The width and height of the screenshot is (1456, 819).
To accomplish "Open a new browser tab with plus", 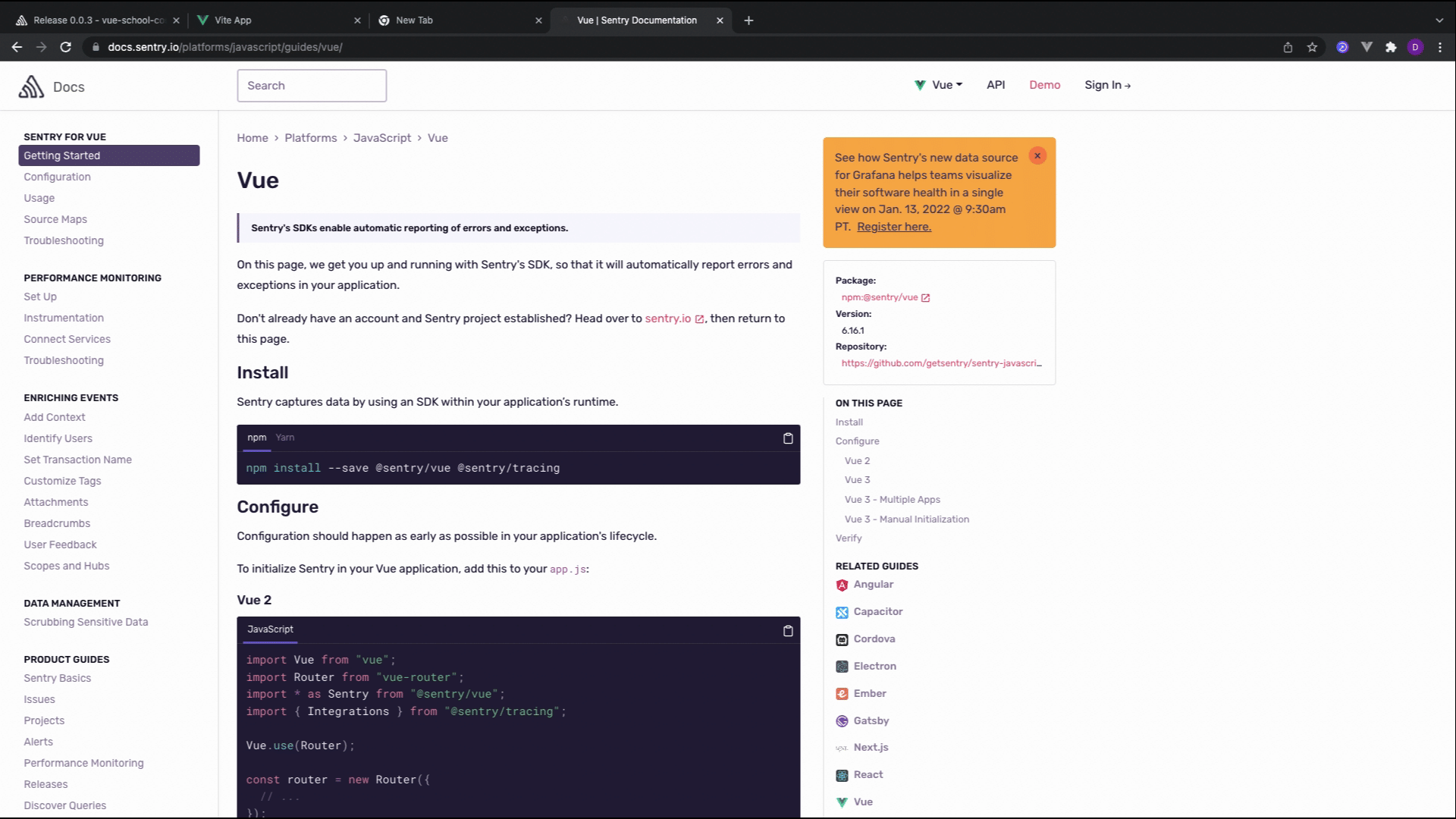I will (748, 20).
